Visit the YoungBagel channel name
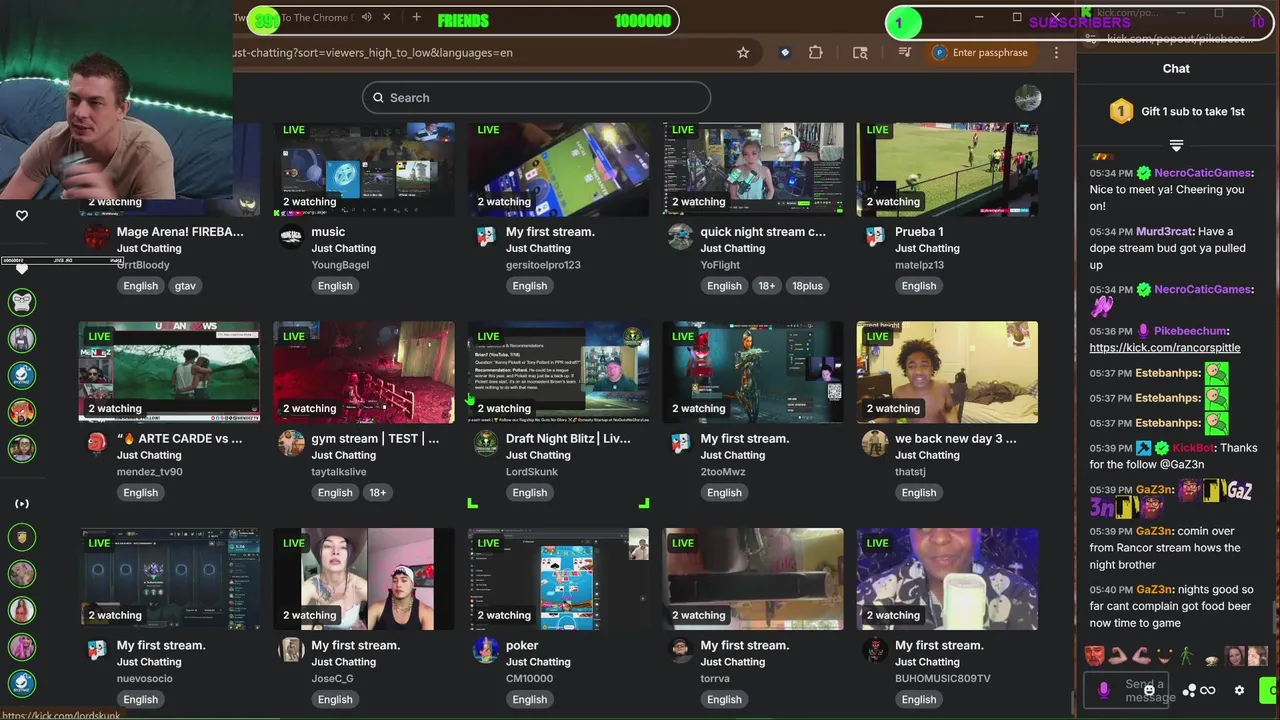This screenshot has width=1280, height=720. (340, 265)
